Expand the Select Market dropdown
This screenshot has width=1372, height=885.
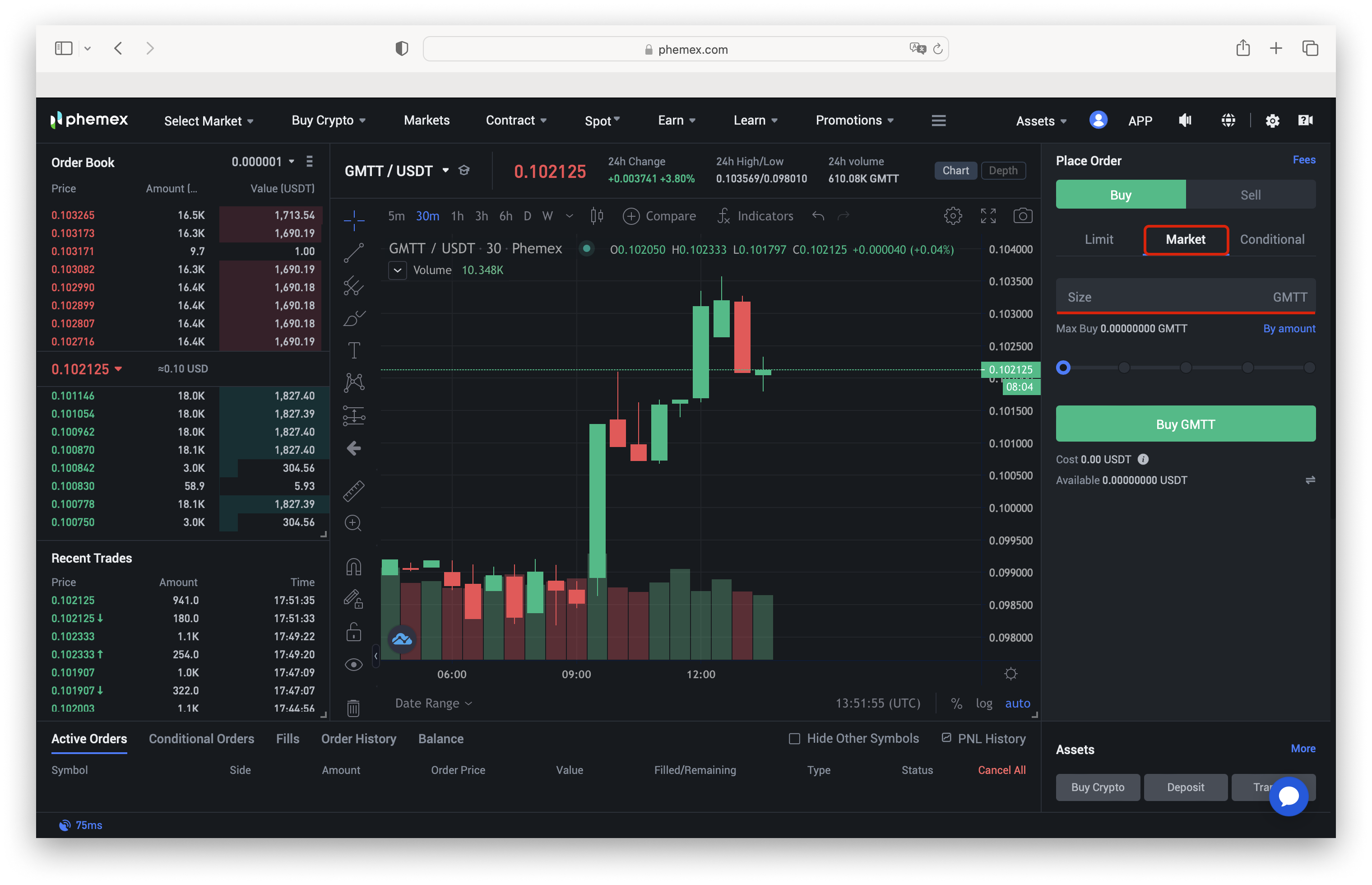point(209,121)
